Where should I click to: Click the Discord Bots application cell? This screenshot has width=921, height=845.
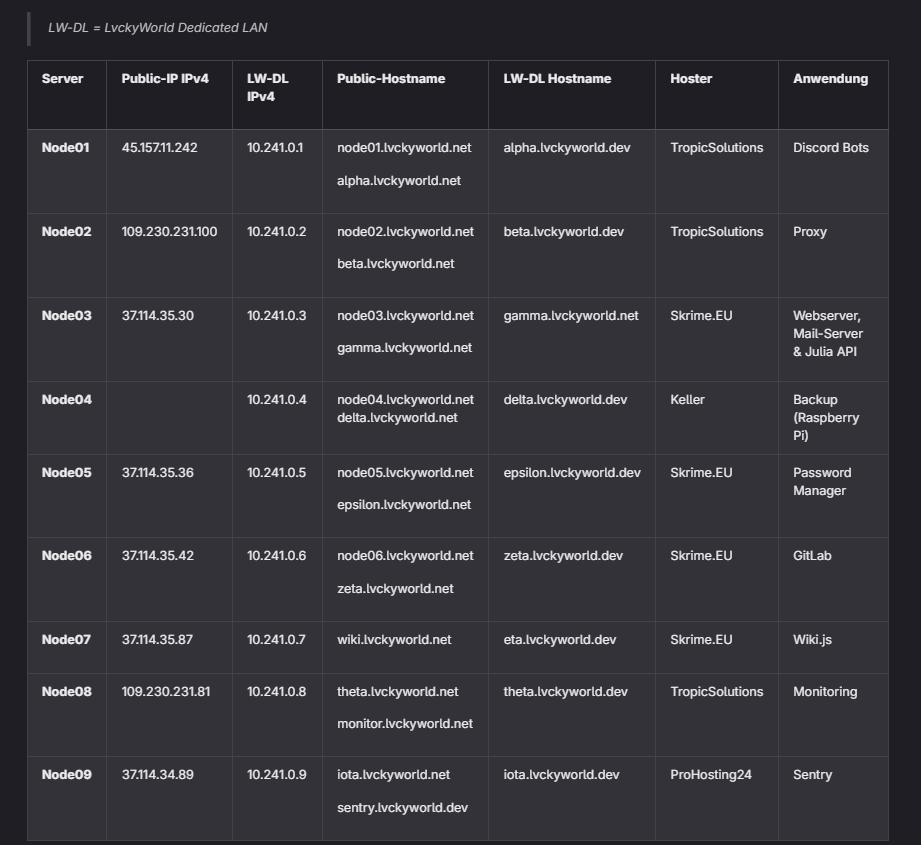(x=830, y=148)
